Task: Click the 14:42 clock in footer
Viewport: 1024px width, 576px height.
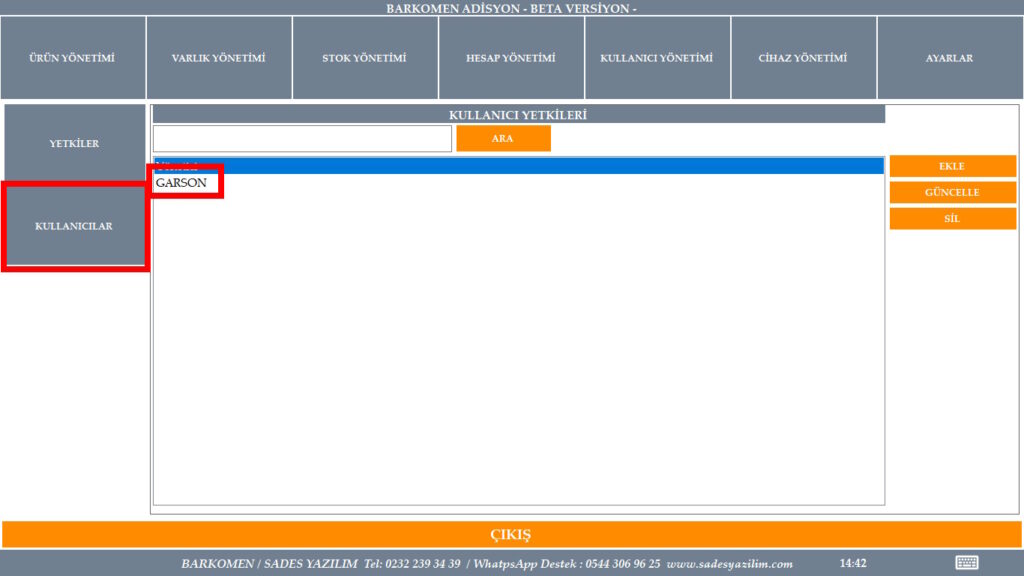Action: 853,563
